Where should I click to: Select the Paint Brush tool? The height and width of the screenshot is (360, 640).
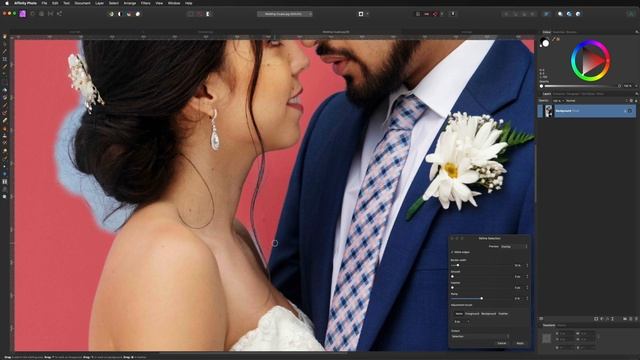click(5, 105)
